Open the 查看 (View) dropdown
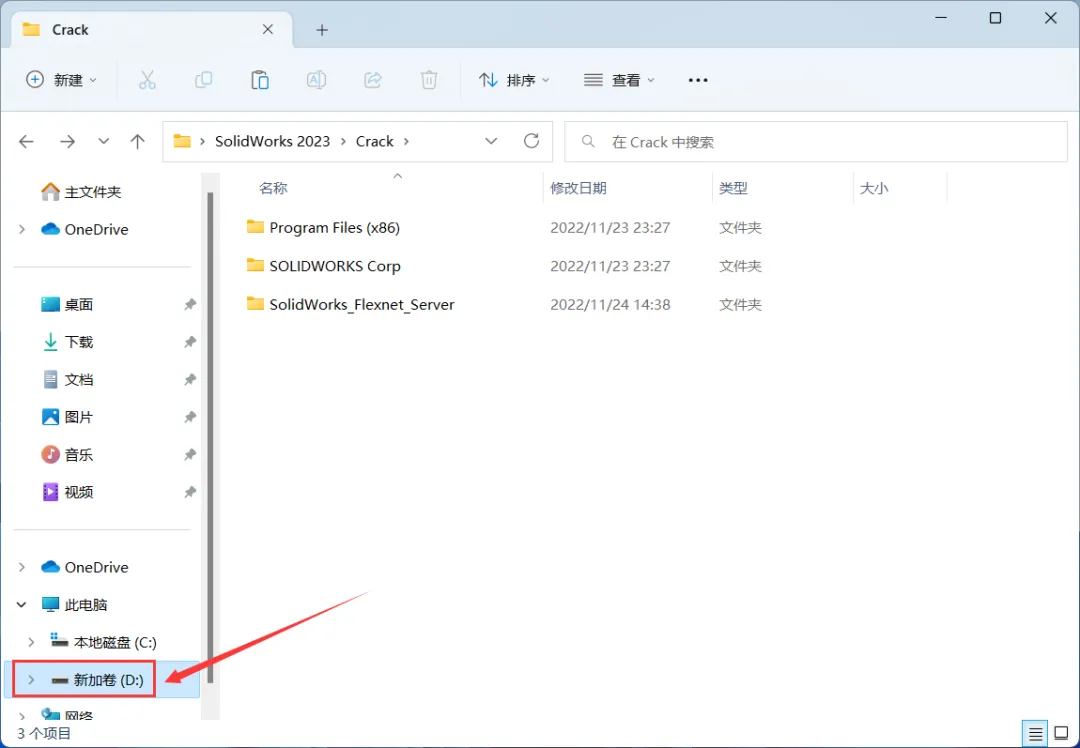The height and width of the screenshot is (748, 1080). click(619, 80)
